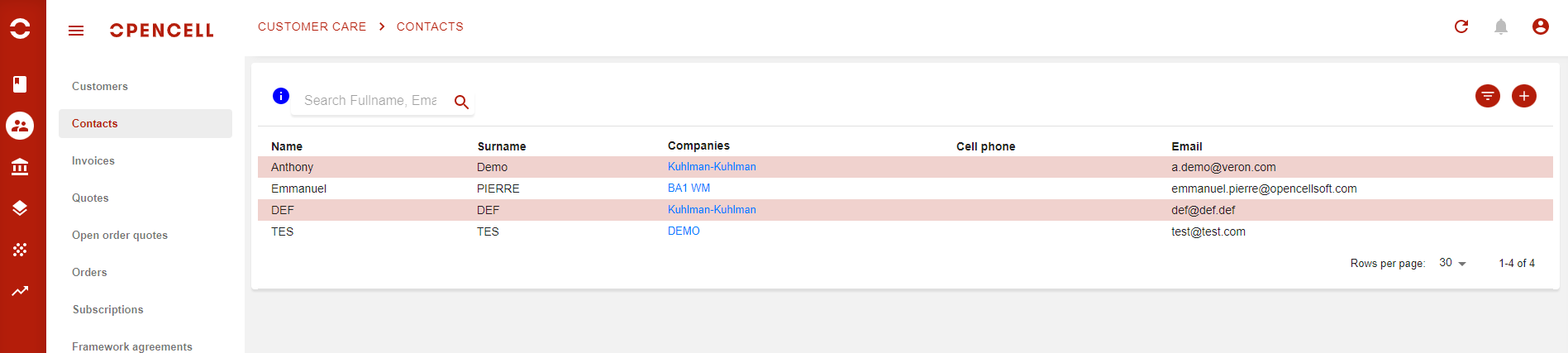Focus the Search Fullname field
Screen dimensions: 1568x353
coord(371,100)
